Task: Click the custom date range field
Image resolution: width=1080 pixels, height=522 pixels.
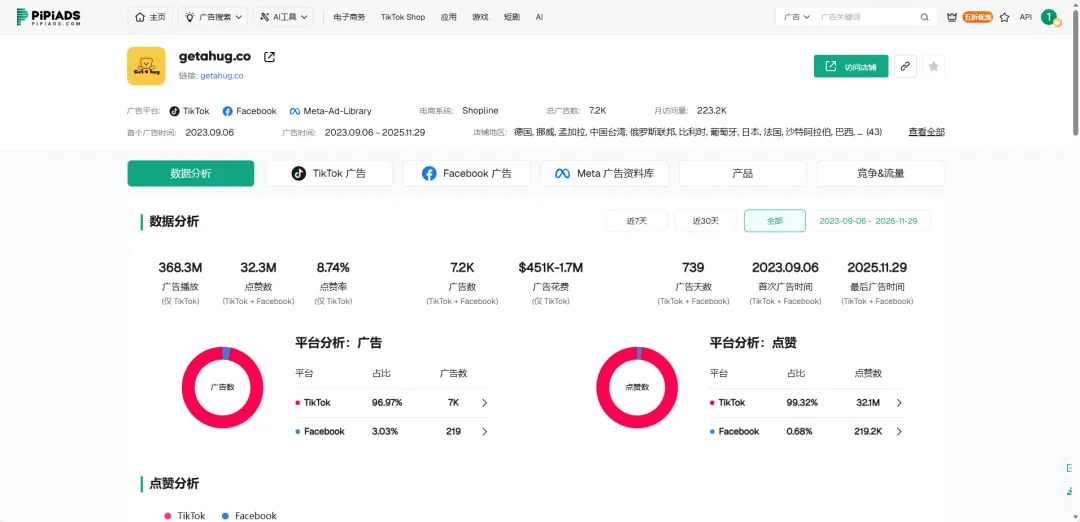Action: point(874,221)
